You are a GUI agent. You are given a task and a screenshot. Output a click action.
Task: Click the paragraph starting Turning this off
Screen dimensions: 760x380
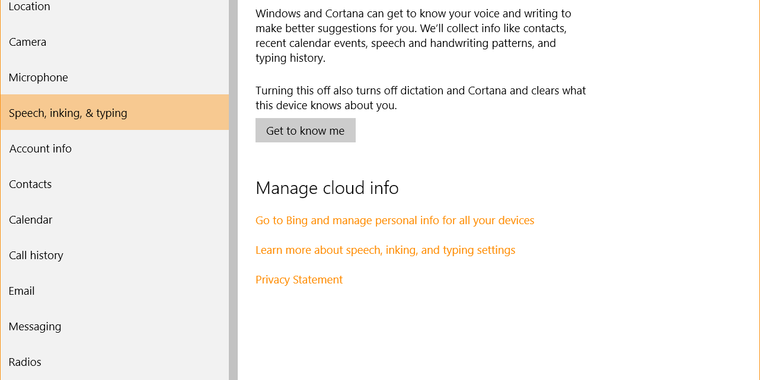pyautogui.click(x=421, y=98)
